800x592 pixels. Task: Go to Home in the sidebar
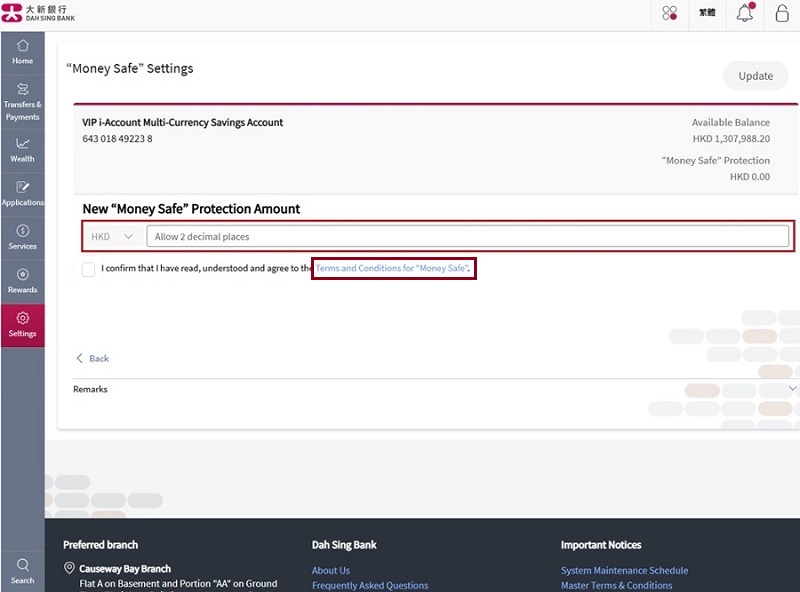[x=22, y=52]
